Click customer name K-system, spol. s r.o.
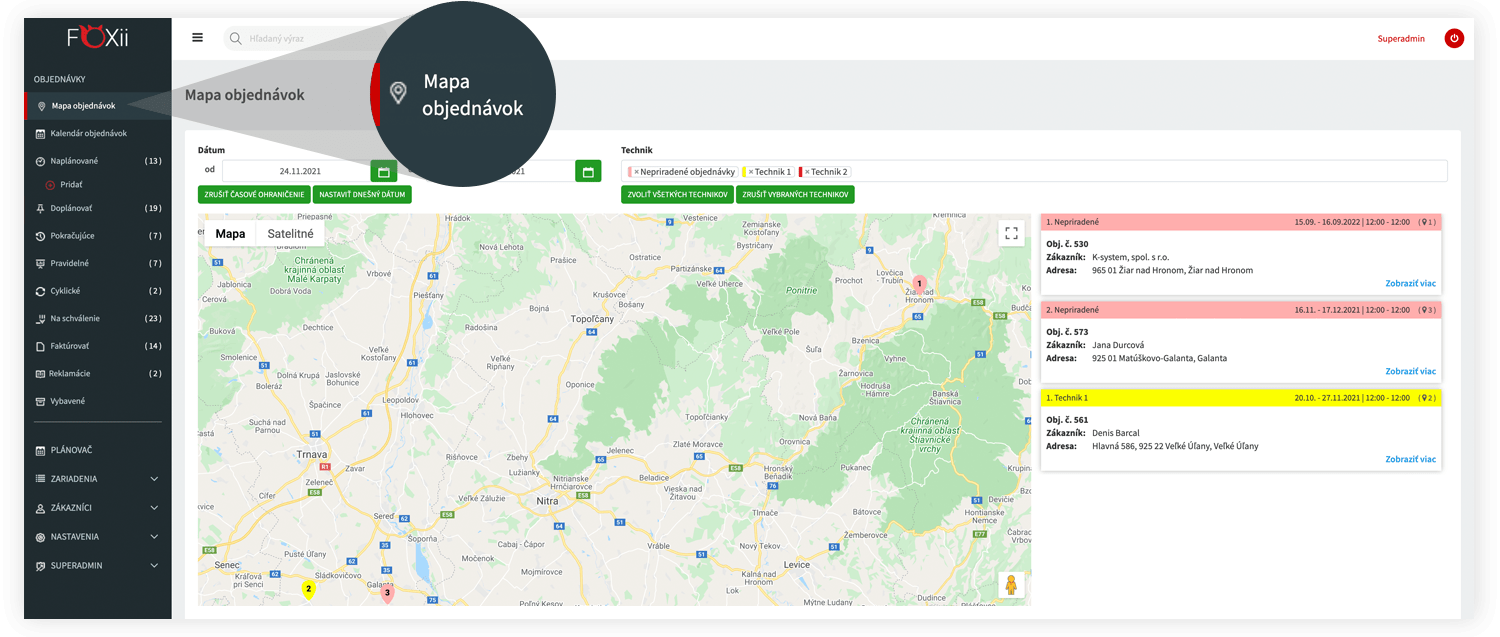 (1130, 257)
